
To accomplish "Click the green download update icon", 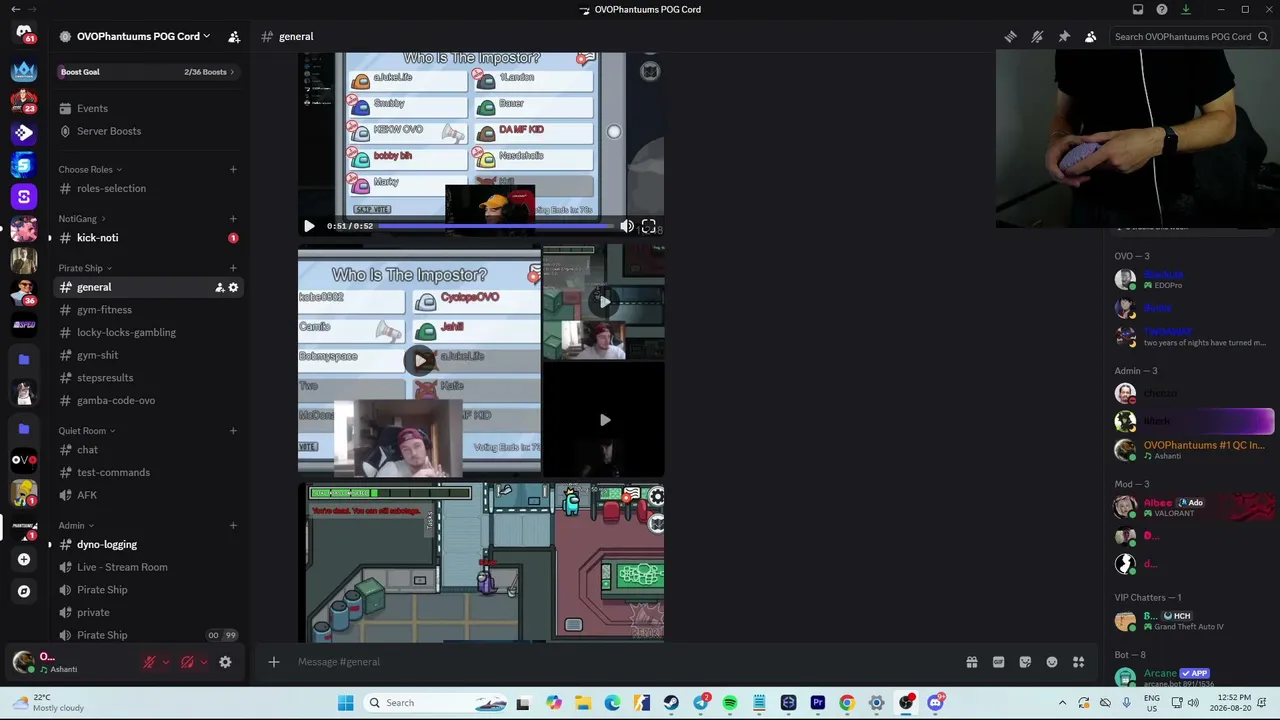I will (1186, 10).
